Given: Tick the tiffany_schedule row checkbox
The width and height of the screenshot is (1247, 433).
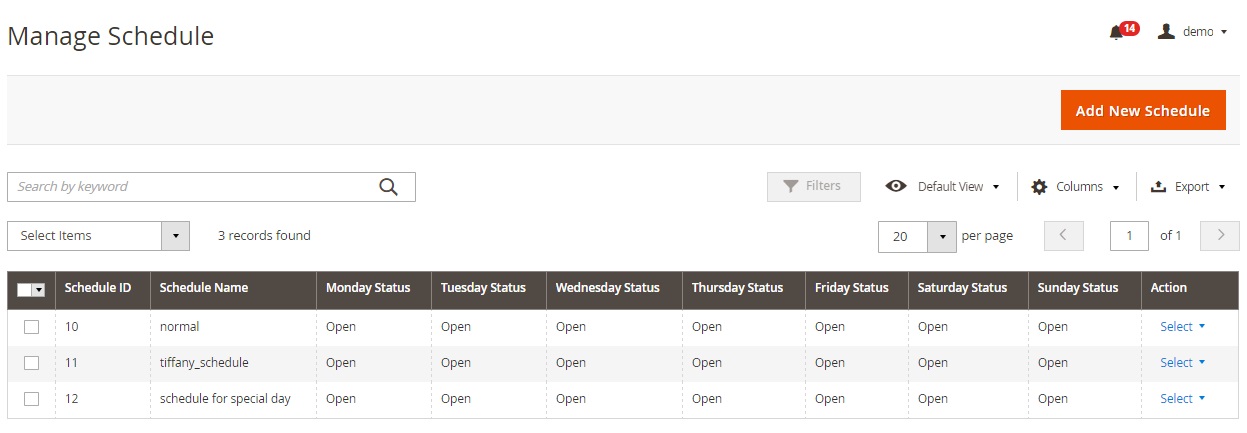Looking at the screenshot, I should 31,363.
